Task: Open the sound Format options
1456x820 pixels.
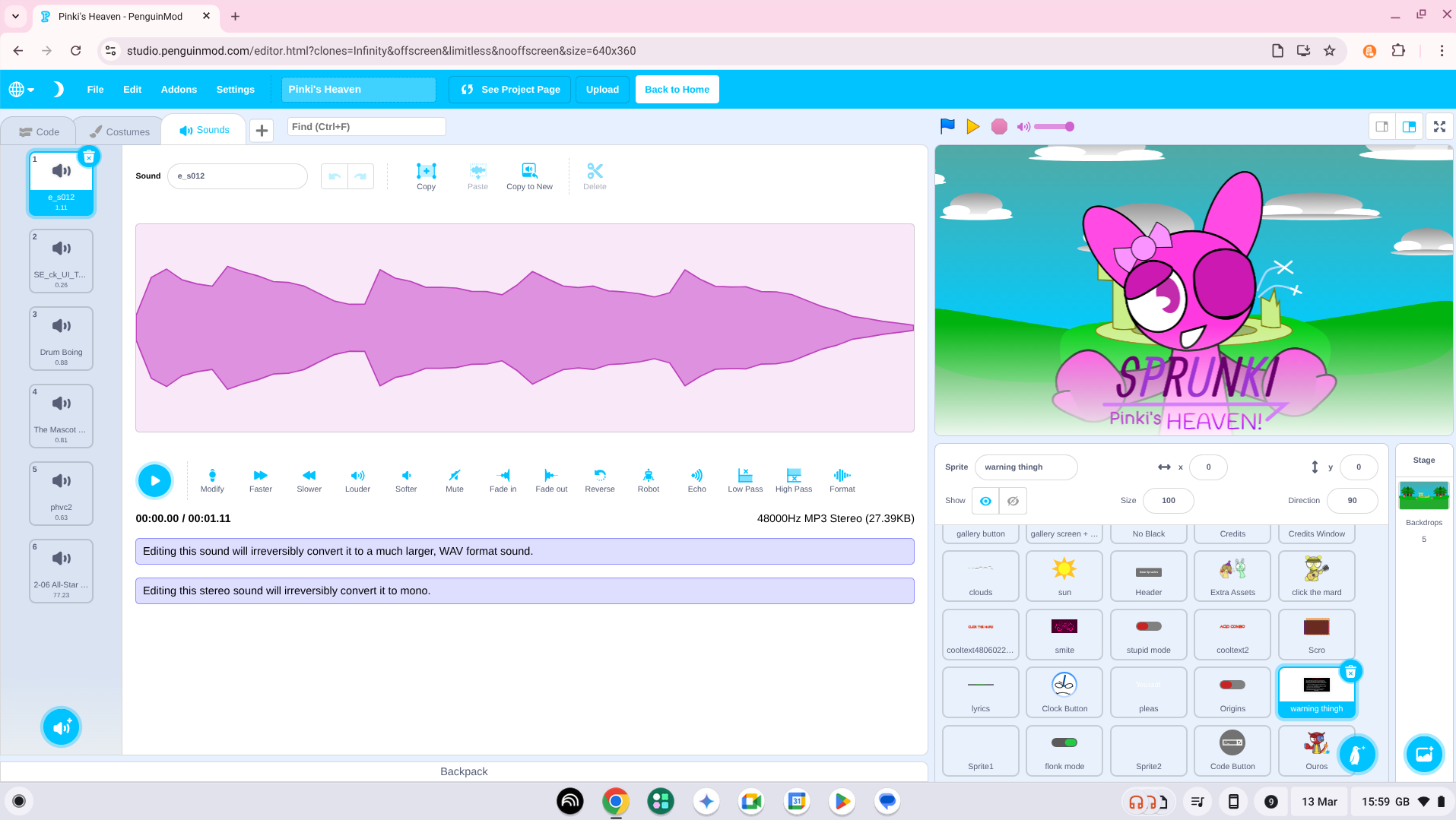Action: [842, 480]
